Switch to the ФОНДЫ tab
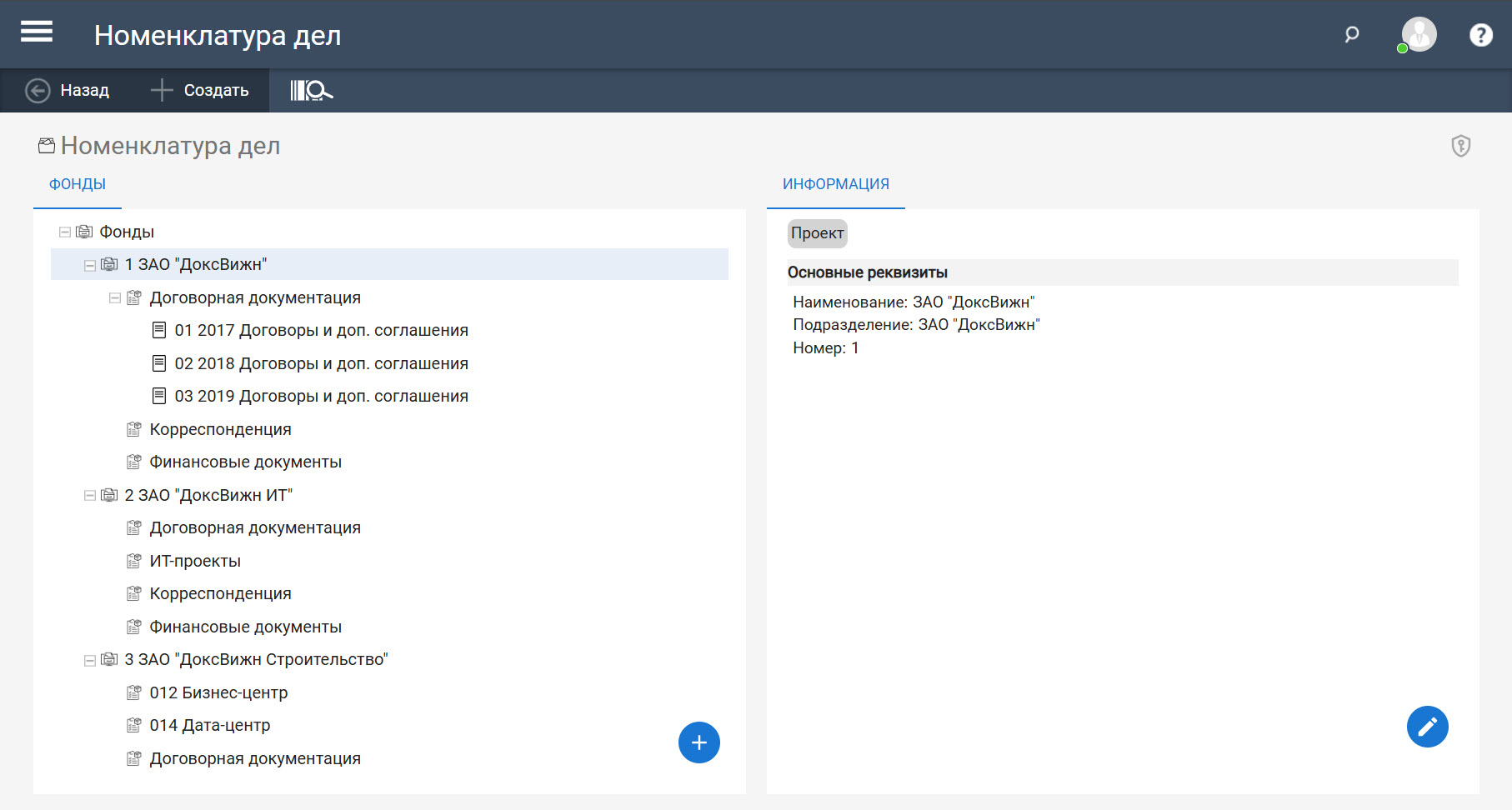 click(78, 184)
